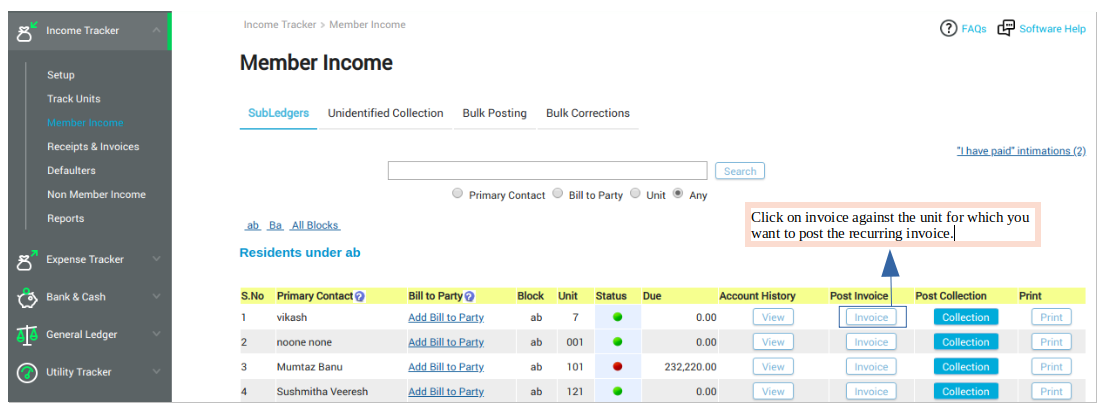Image resolution: width=1097 pixels, height=406 pixels.
Task: Click Add Bill to Party for Mumtaz Banu
Action: [x=446, y=367]
